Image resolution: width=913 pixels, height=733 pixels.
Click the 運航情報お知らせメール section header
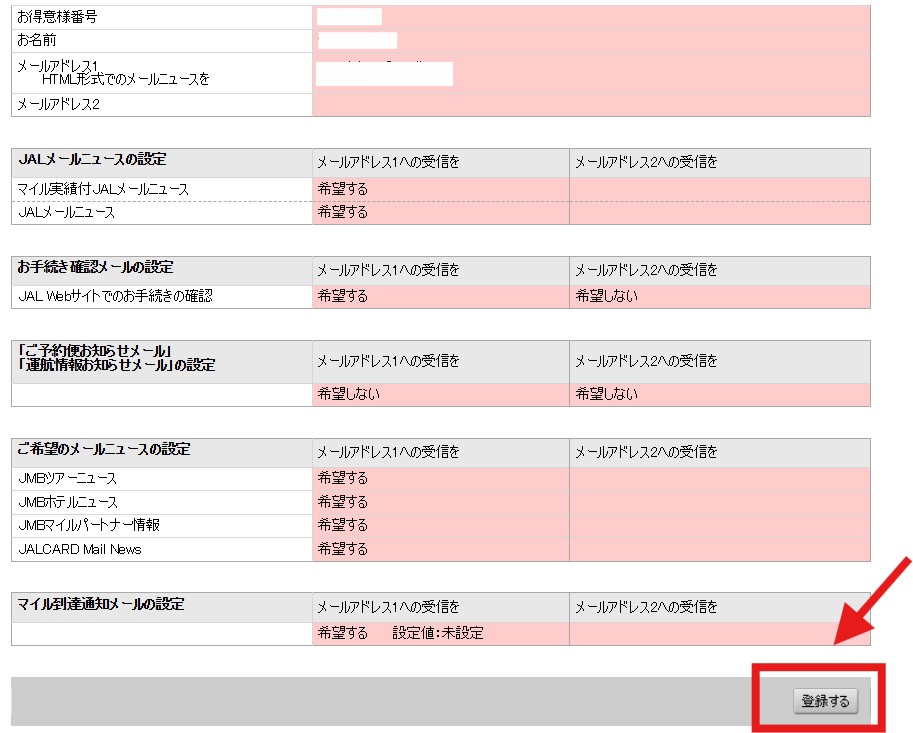[116, 365]
